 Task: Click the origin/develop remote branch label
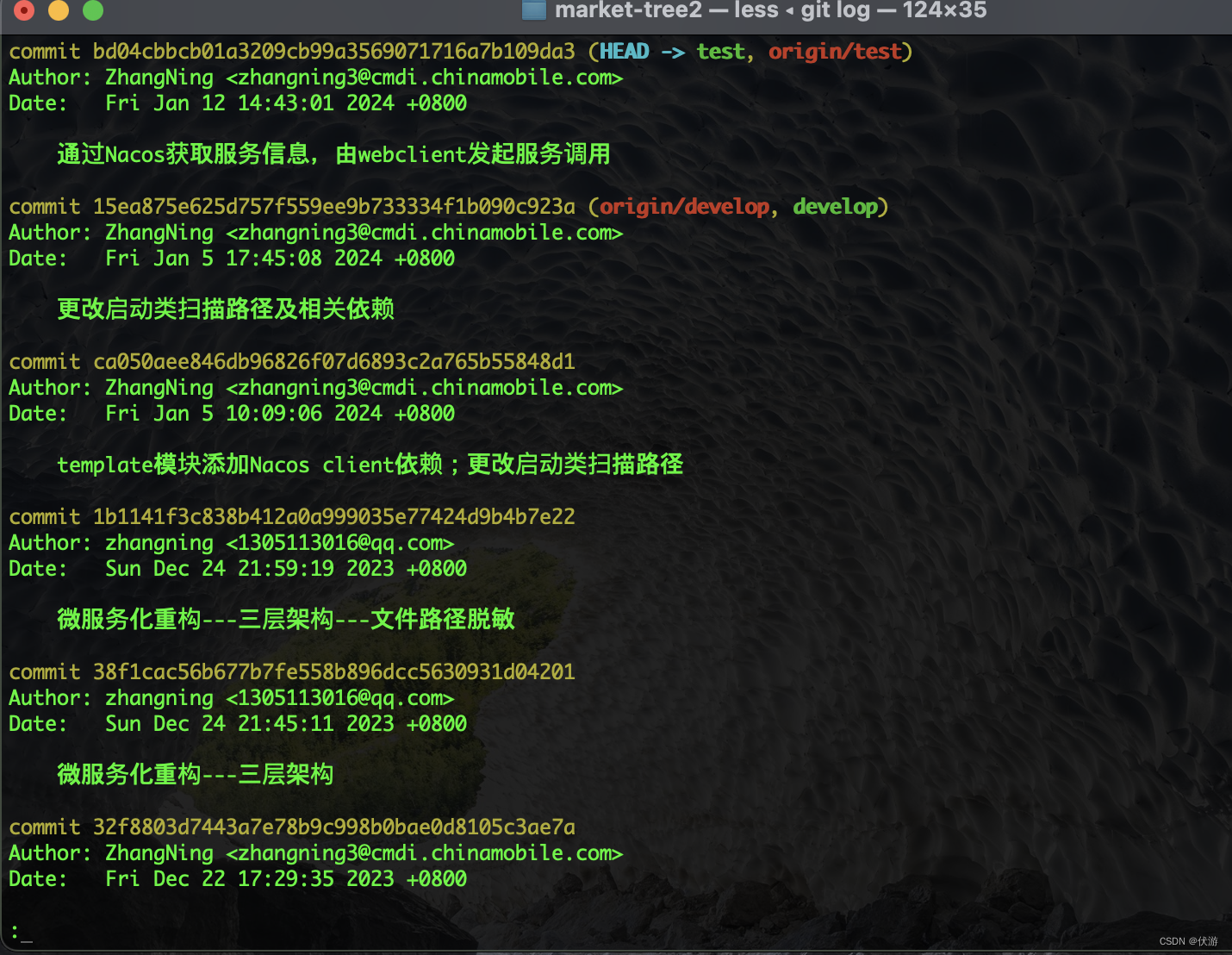(x=685, y=207)
